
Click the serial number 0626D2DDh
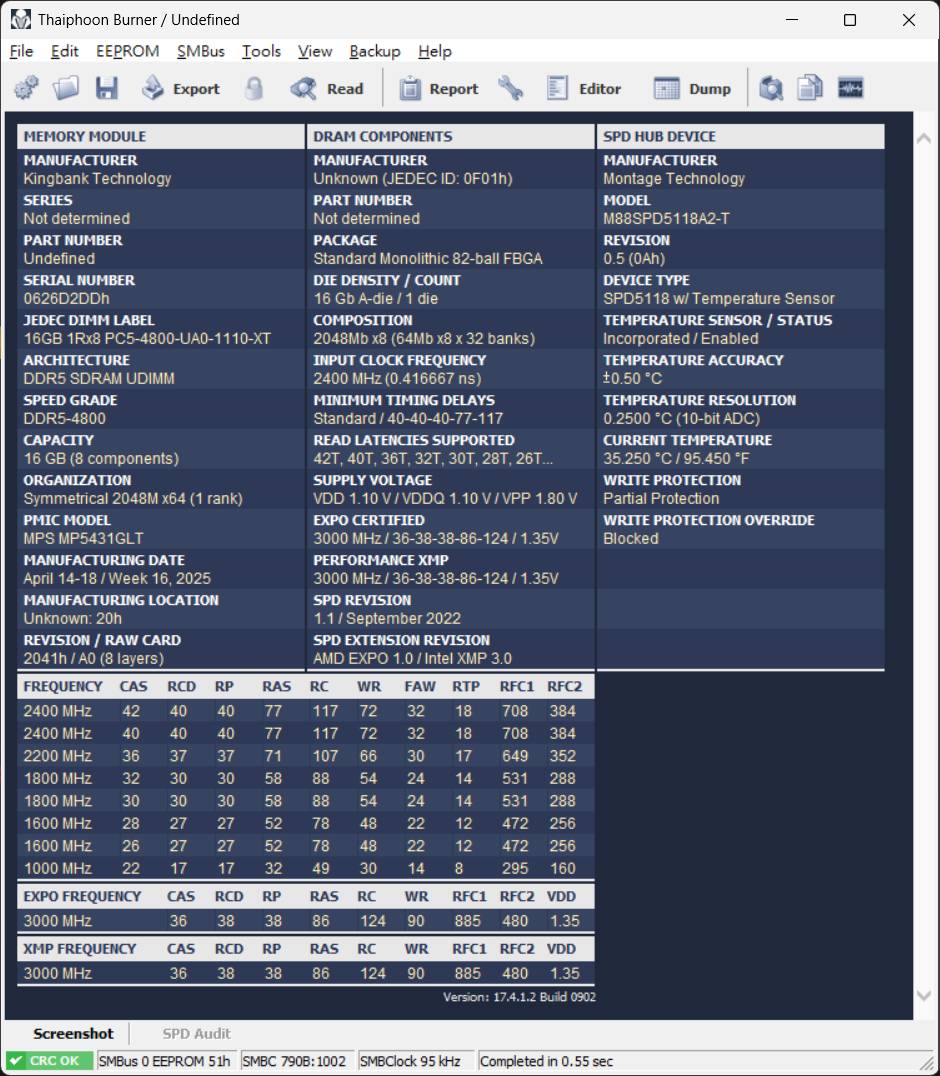pyautogui.click(x=67, y=299)
